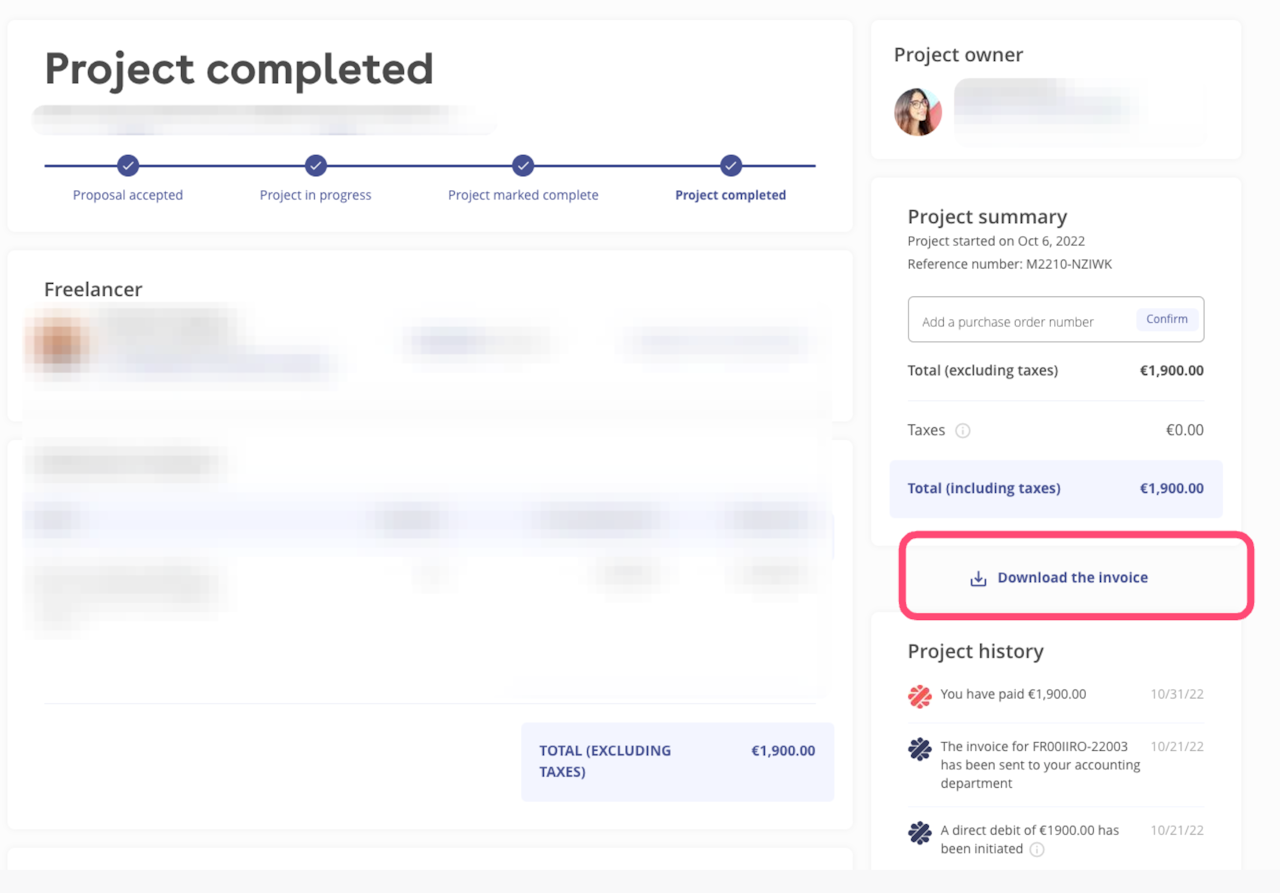Image resolution: width=1280 pixels, height=893 pixels.
Task: Click the blurred freelancer profile picture
Action: 60,343
